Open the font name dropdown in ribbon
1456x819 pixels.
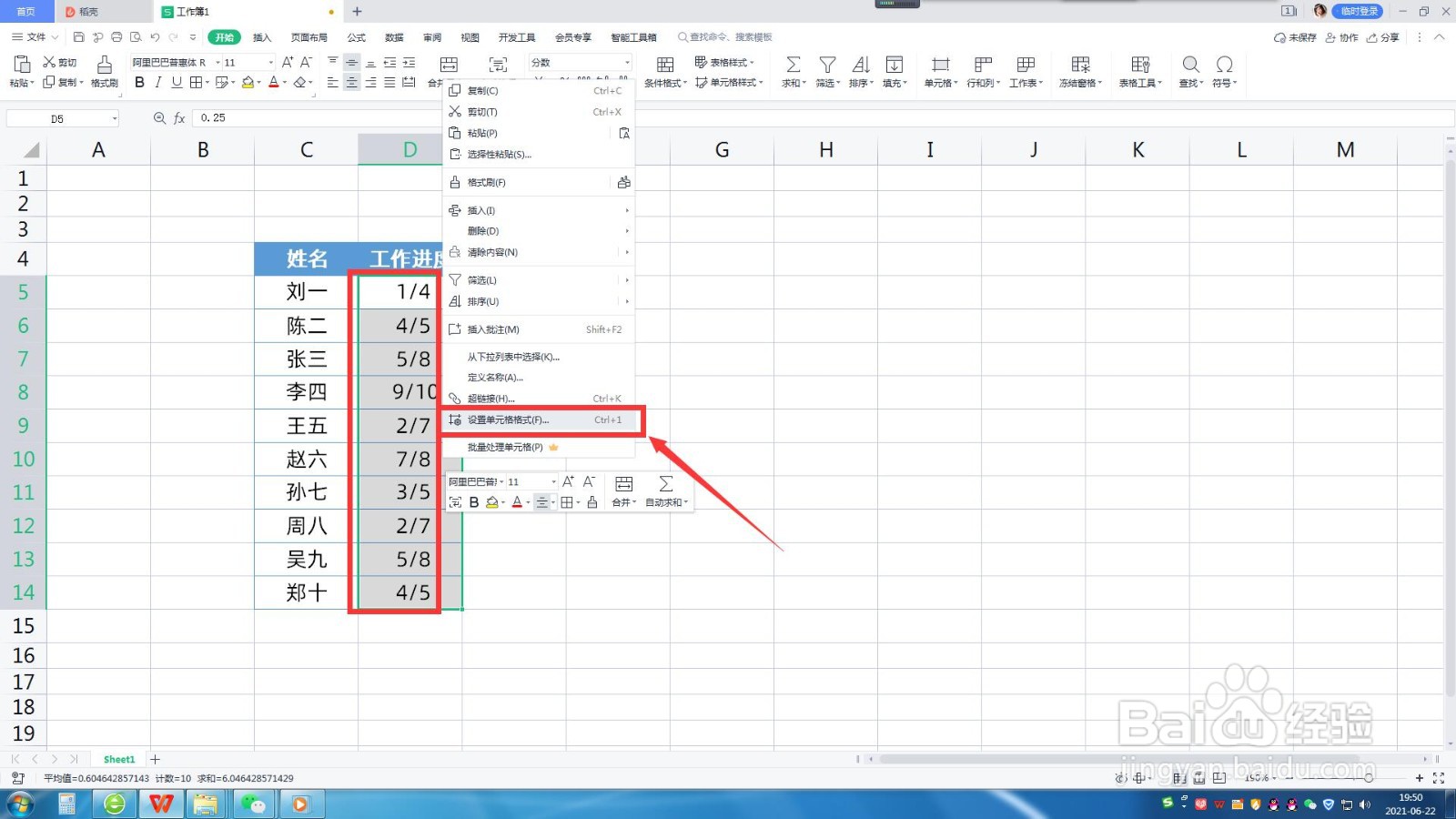coord(217,63)
